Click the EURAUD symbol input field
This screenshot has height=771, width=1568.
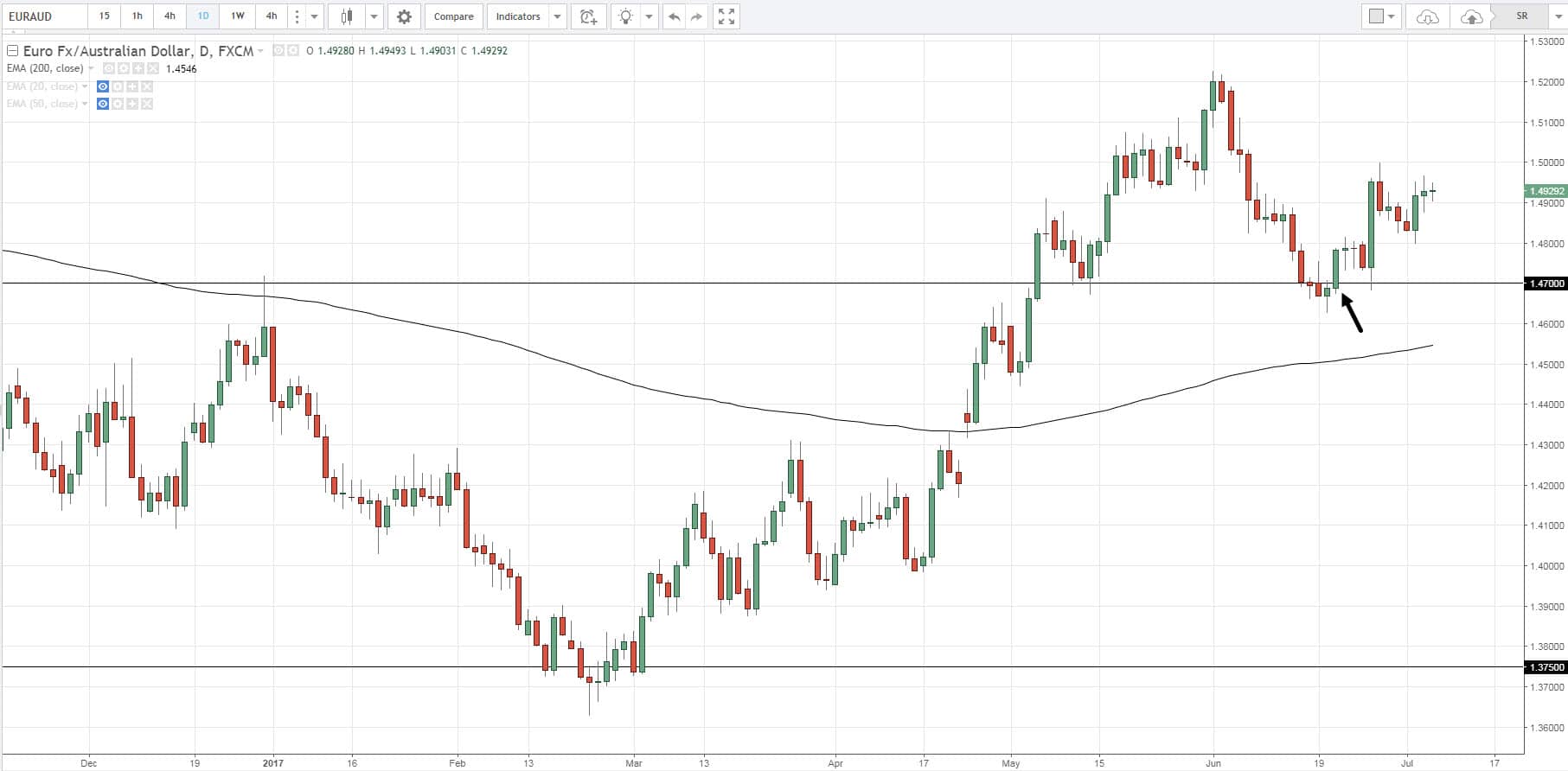[x=44, y=16]
